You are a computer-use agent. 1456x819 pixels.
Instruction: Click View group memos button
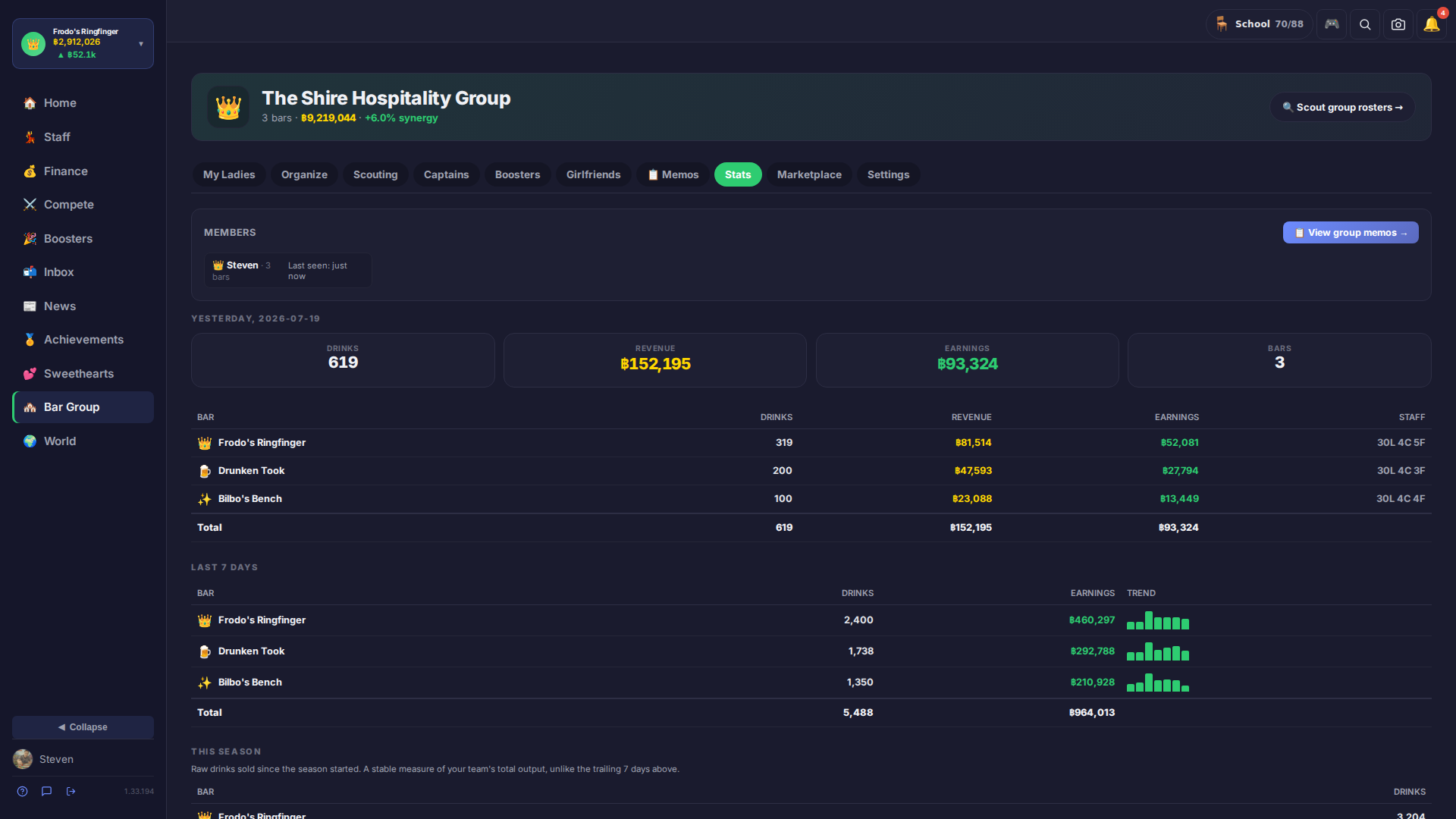(1351, 233)
